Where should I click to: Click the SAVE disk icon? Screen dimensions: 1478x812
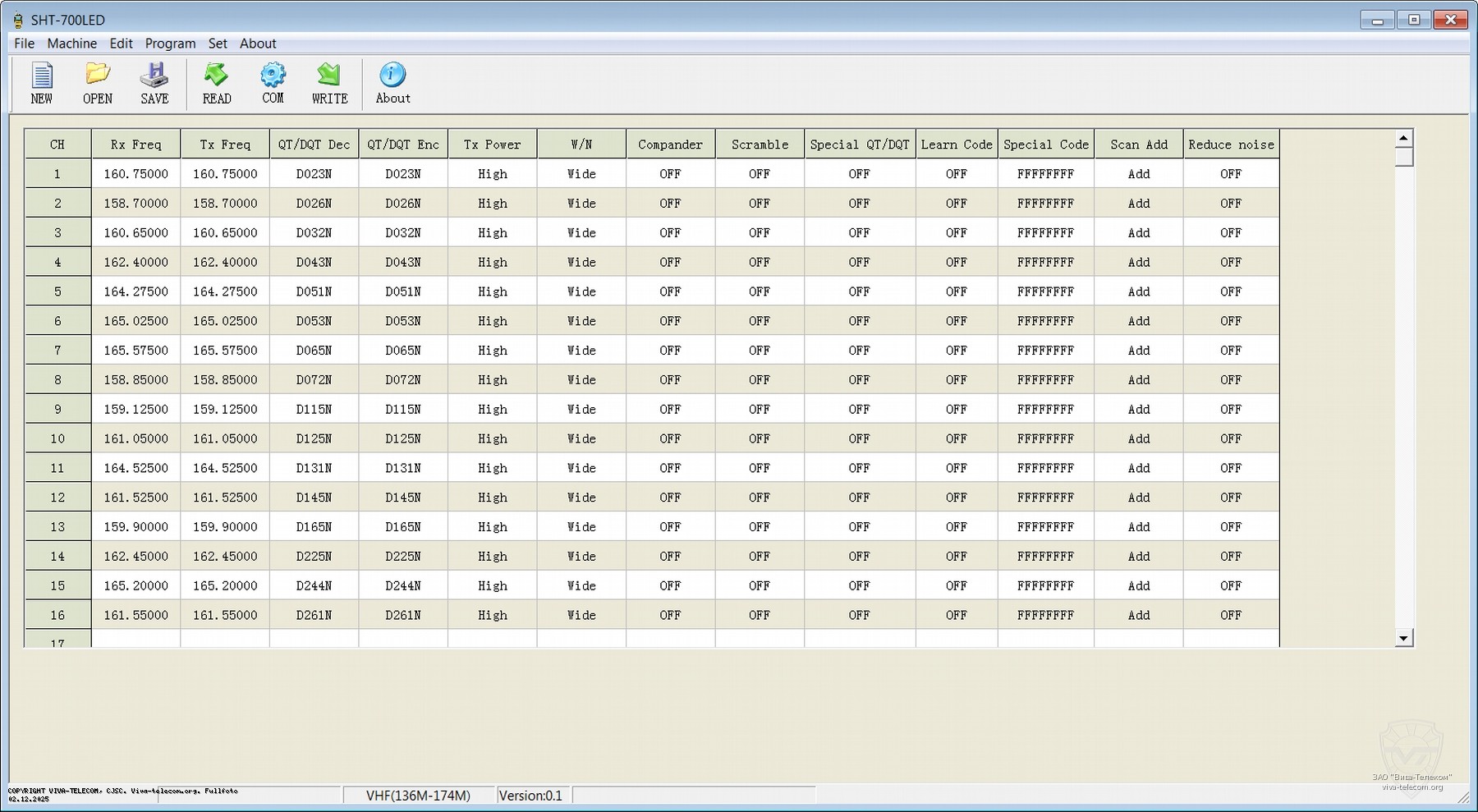tap(154, 83)
